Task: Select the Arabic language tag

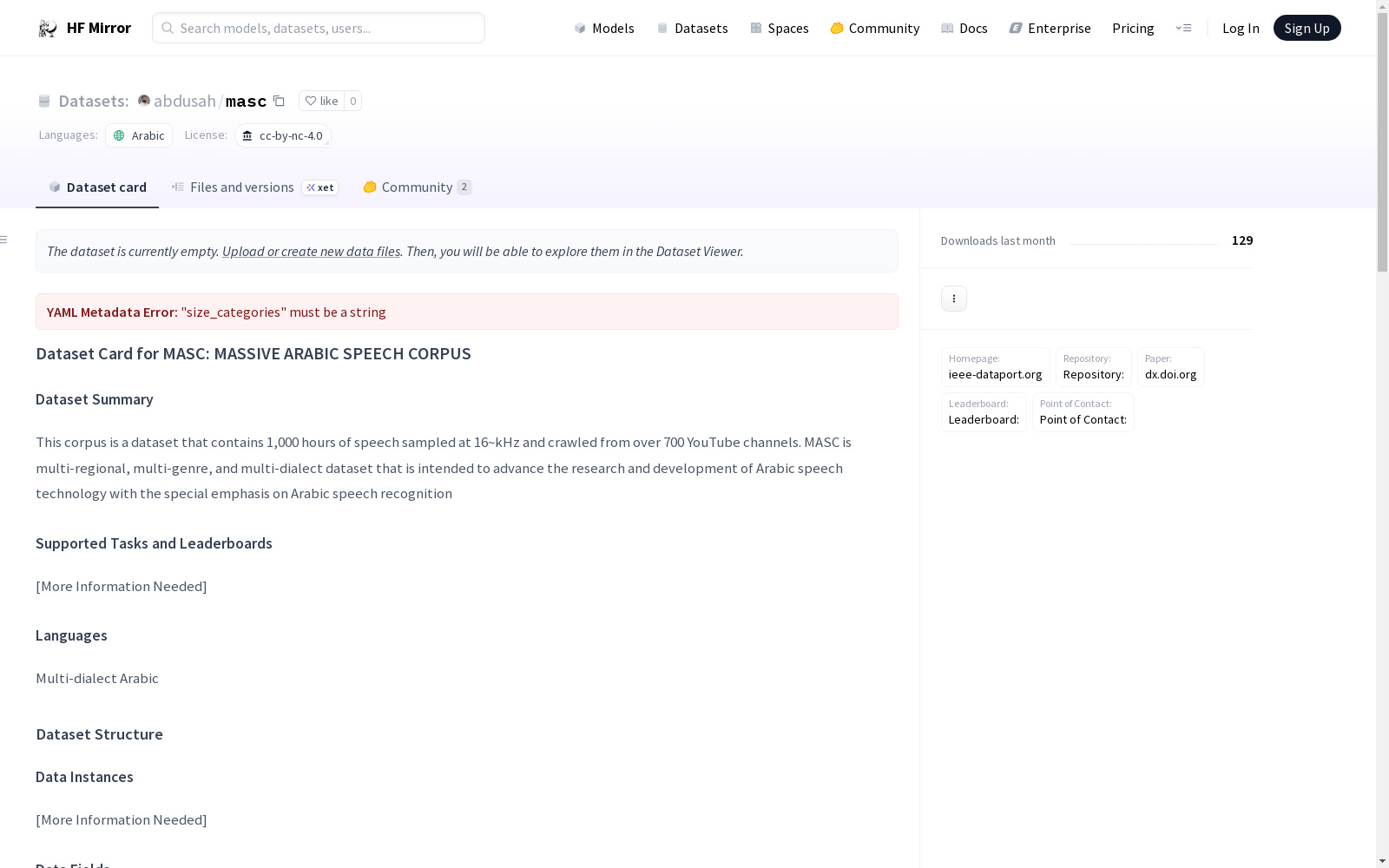Action: pyautogui.click(x=139, y=135)
